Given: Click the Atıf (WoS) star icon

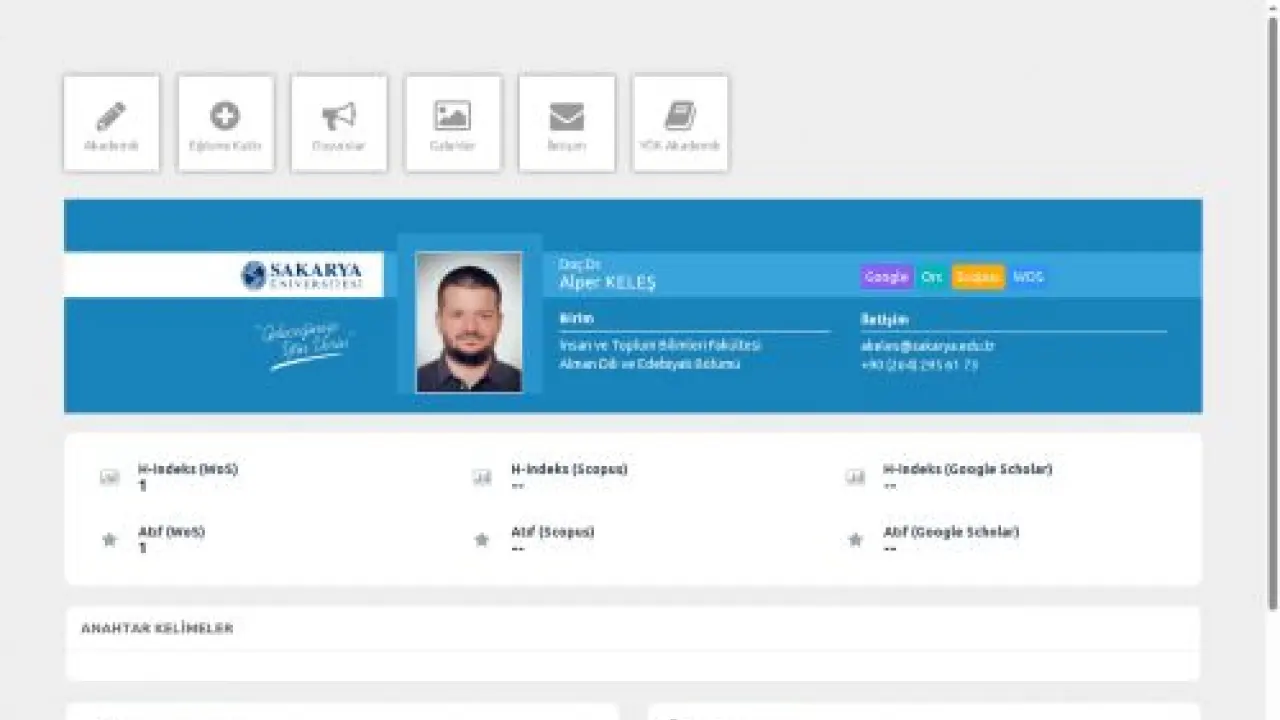Looking at the screenshot, I should tap(109, 540).
